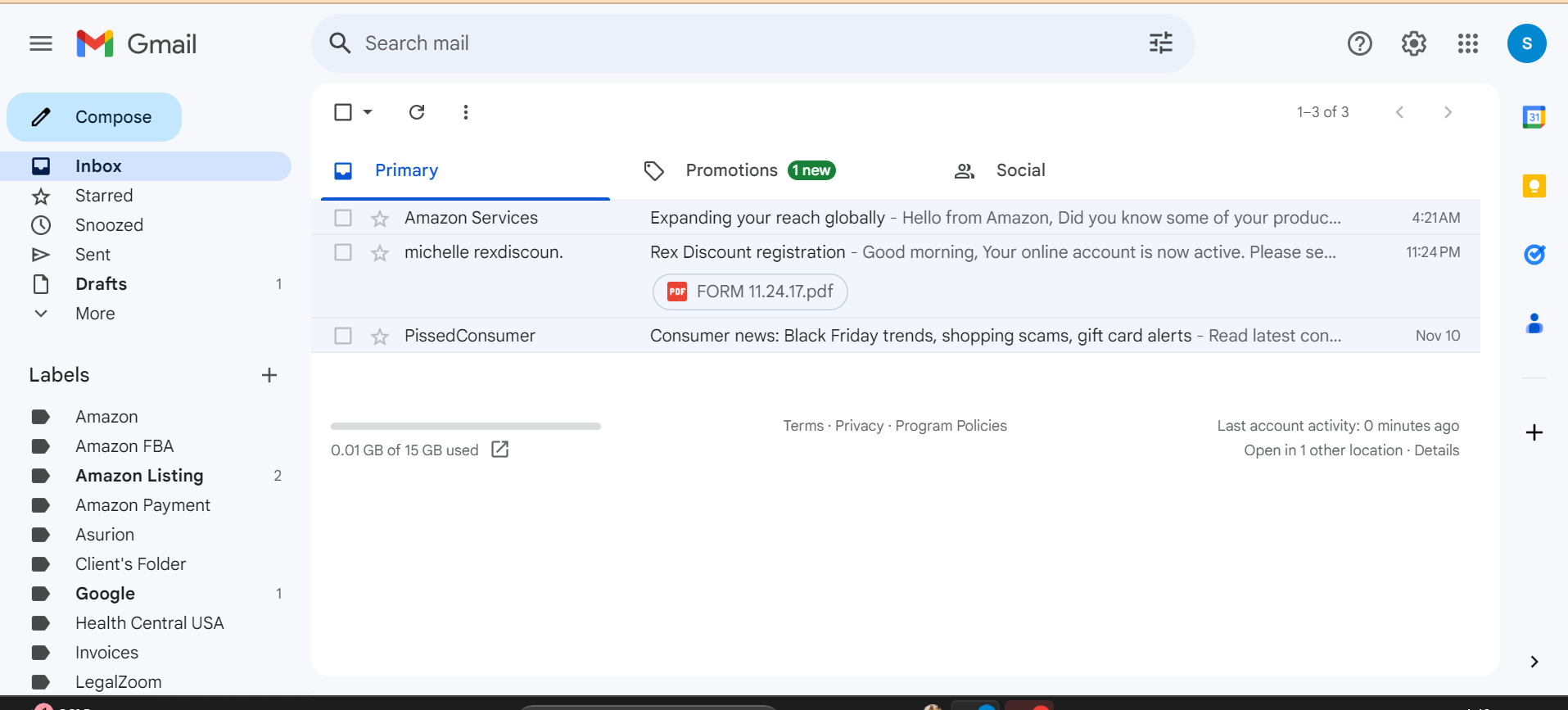Open the Program Policies link
Screen dimensions: 1568x710
point(951,426)
